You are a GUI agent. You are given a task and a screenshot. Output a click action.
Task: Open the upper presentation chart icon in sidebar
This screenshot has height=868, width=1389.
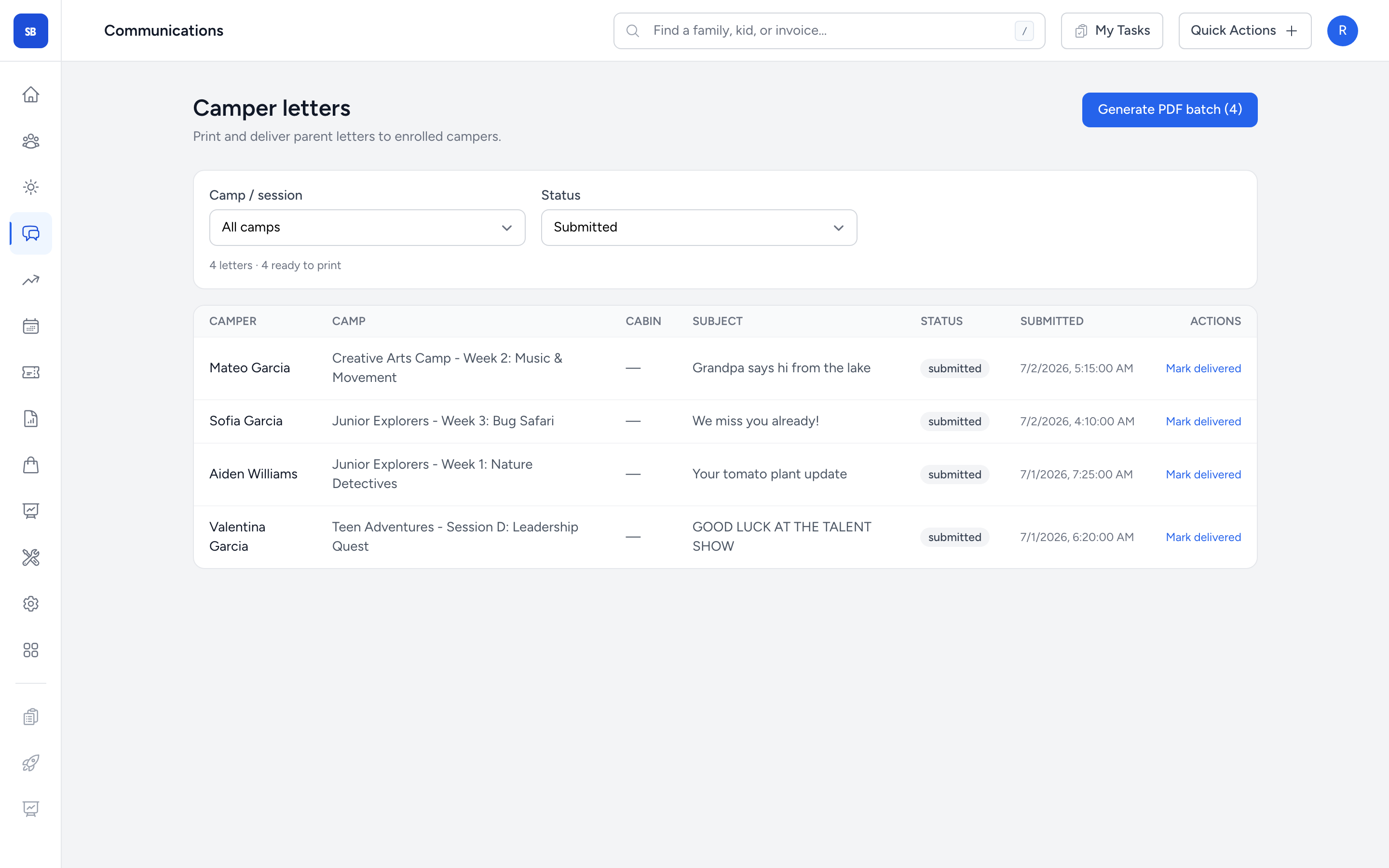point(30,511)
